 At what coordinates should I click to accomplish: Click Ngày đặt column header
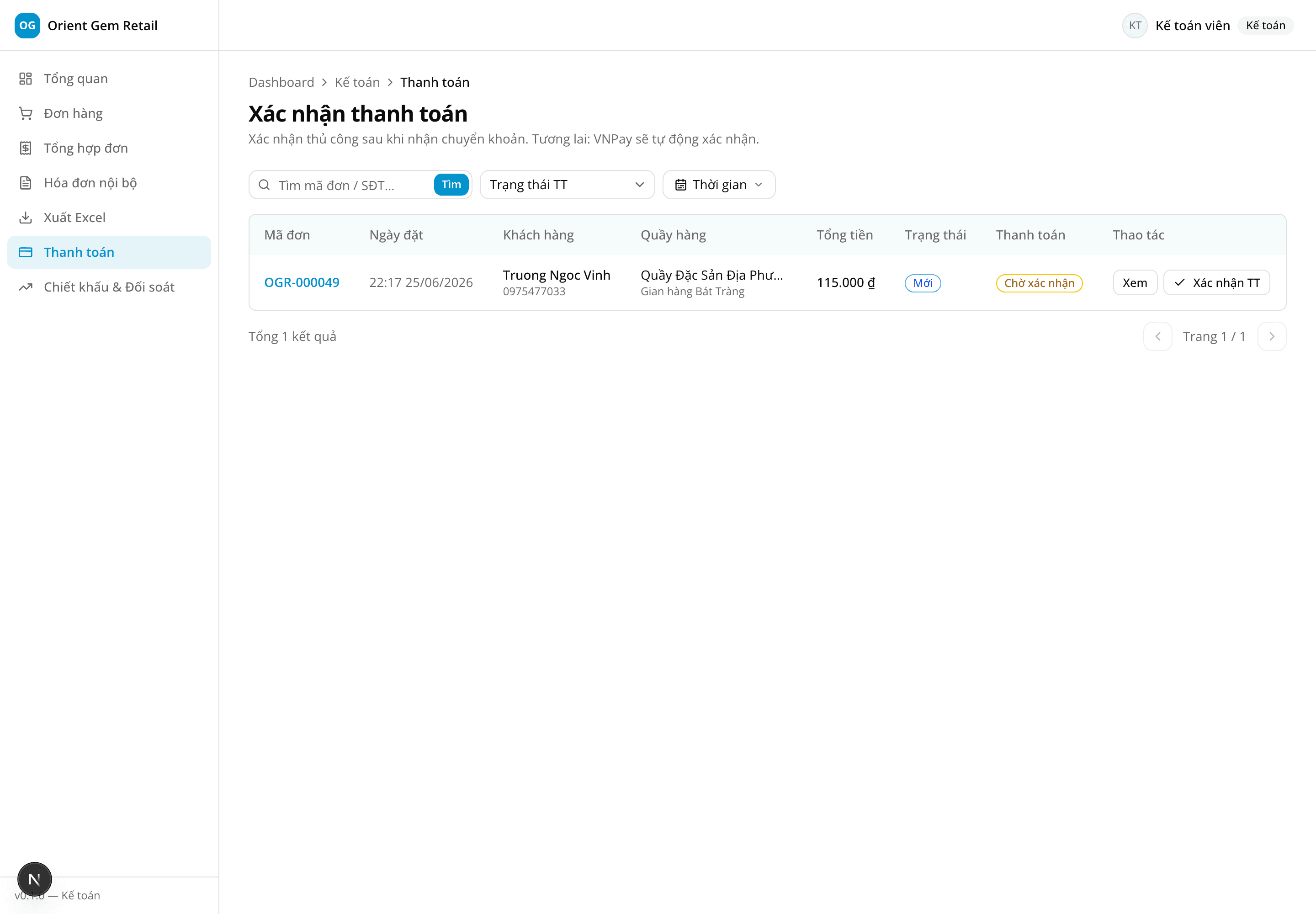(396, 235)
